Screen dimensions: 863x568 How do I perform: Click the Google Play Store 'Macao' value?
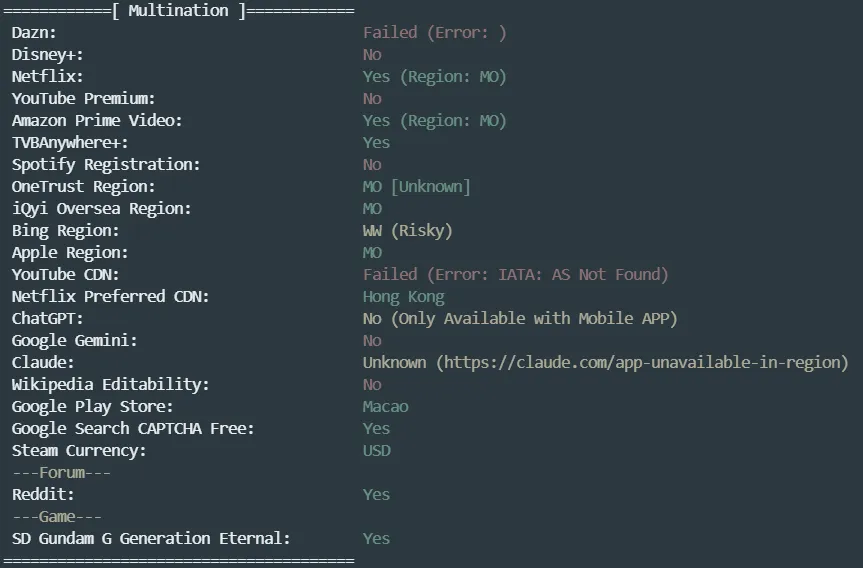(x=385, y=407)
